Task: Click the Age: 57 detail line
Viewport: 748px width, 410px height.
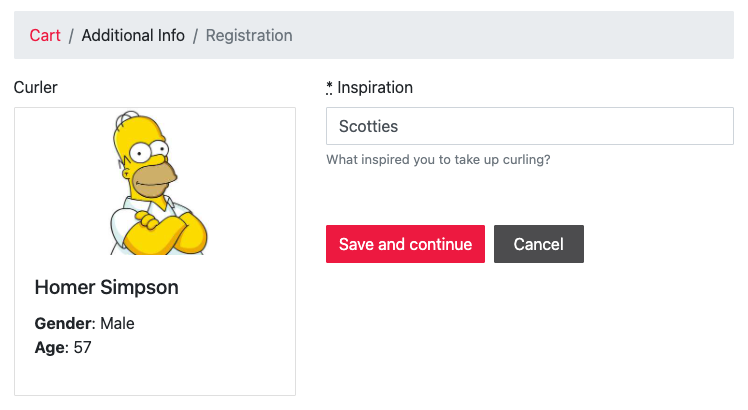Action: click(63, 347)
